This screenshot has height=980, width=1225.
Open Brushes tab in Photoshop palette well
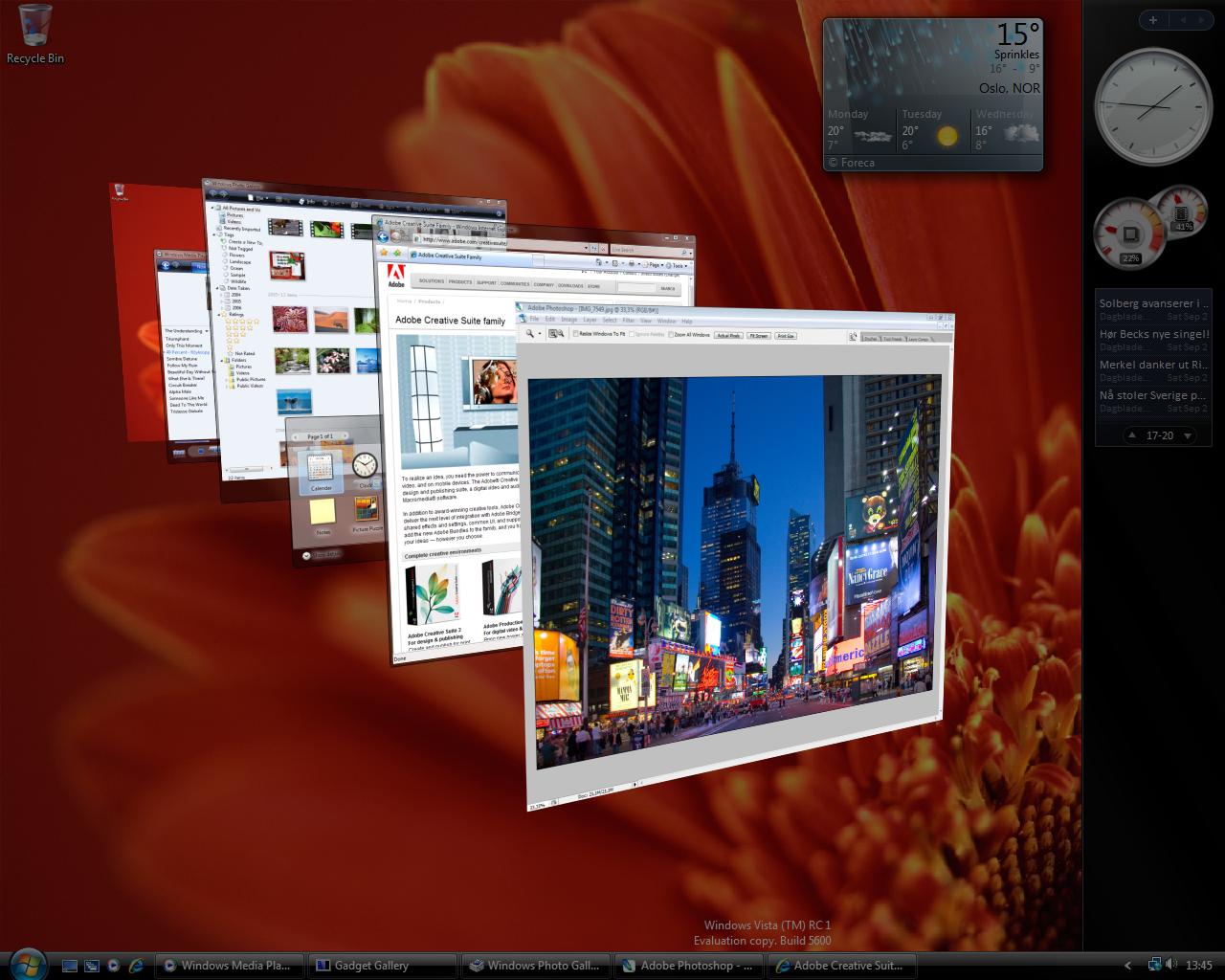pos(871,339)
